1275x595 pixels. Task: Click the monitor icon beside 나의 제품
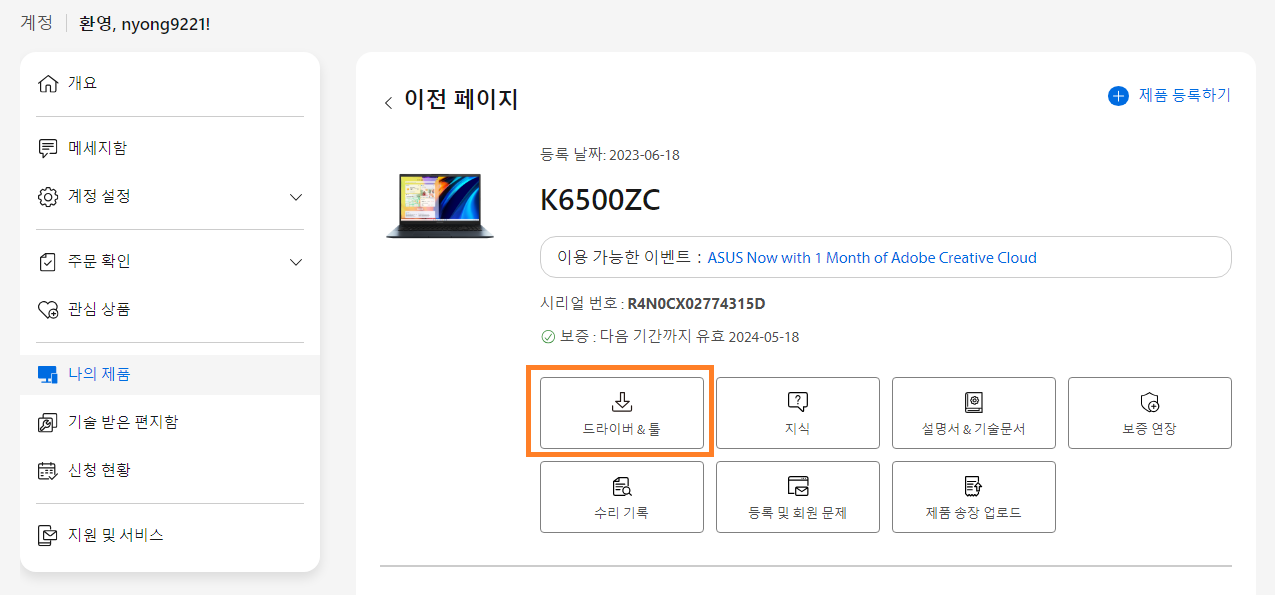coord(47,375)
